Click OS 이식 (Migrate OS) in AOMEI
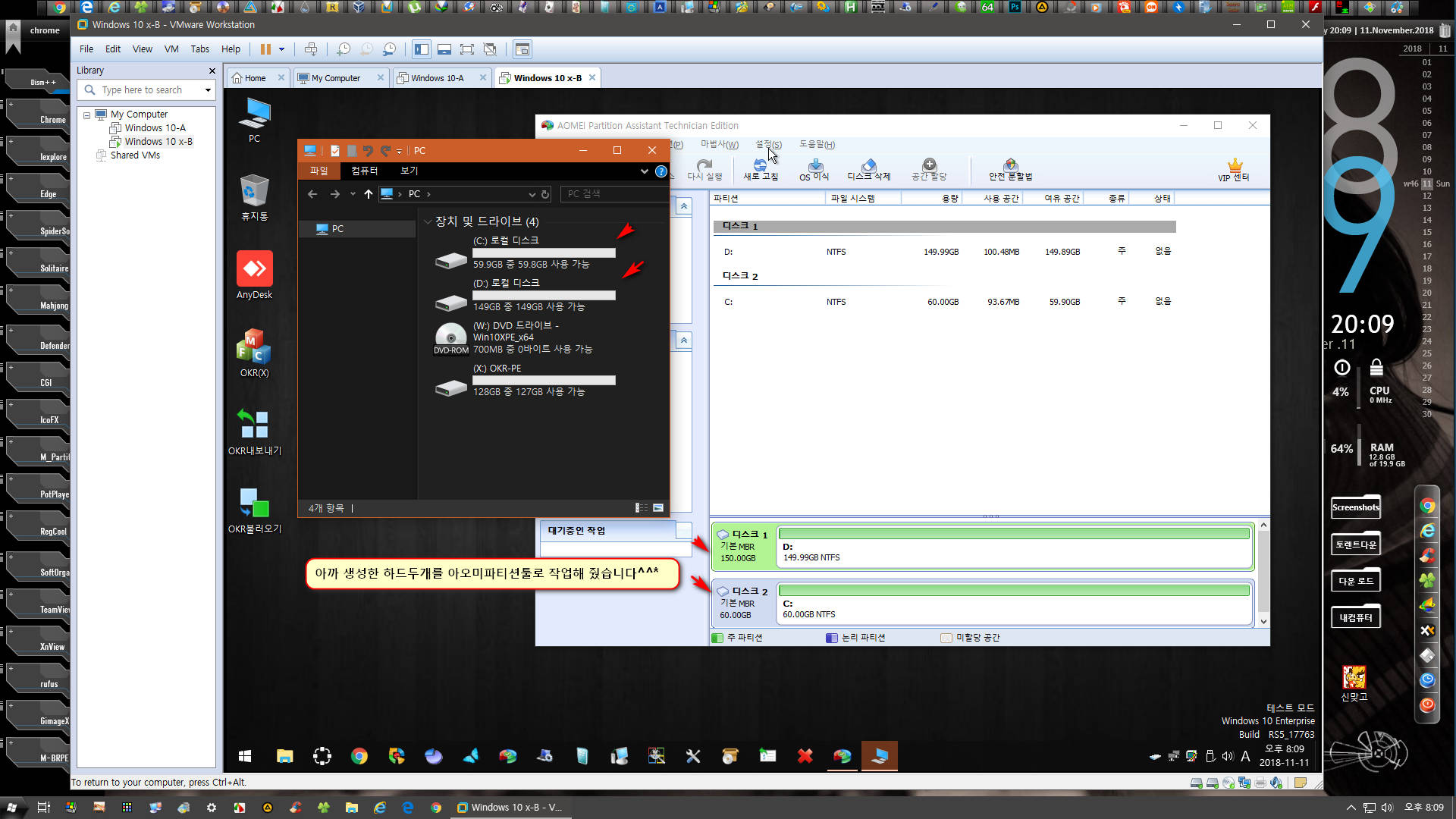Screen dimensions: 1456x819 pos(814,170)
